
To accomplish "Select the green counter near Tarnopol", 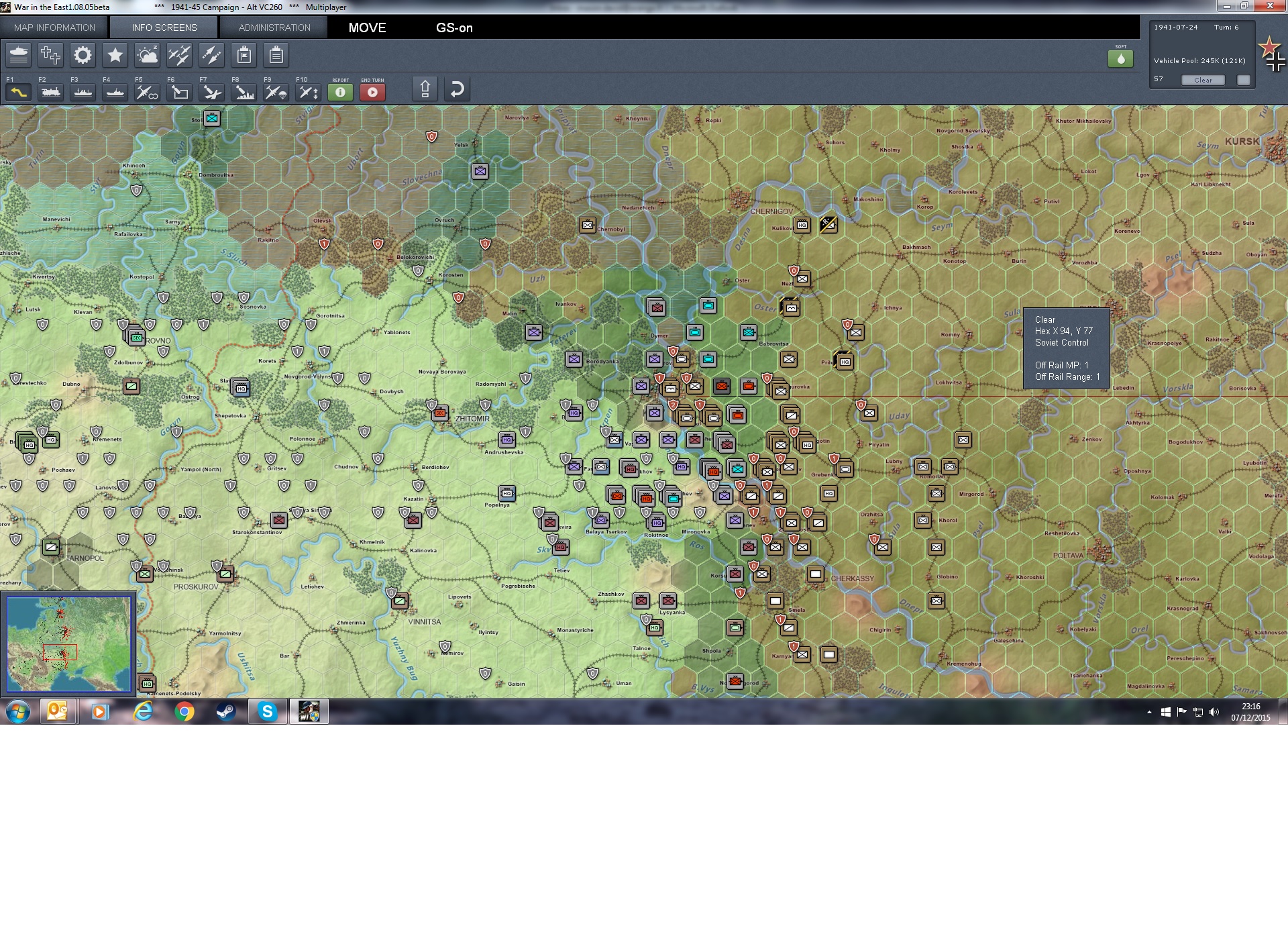I will tap(51, 547).
